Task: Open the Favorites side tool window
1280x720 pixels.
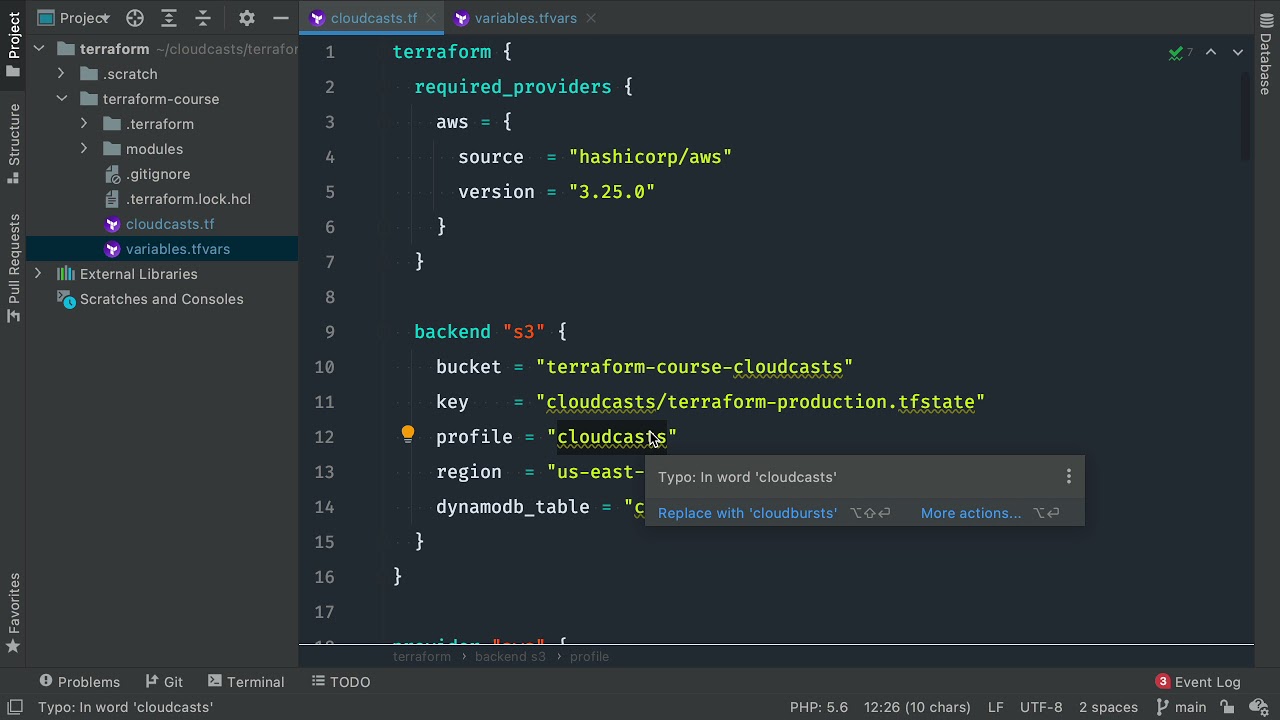Action: point(14,613)
